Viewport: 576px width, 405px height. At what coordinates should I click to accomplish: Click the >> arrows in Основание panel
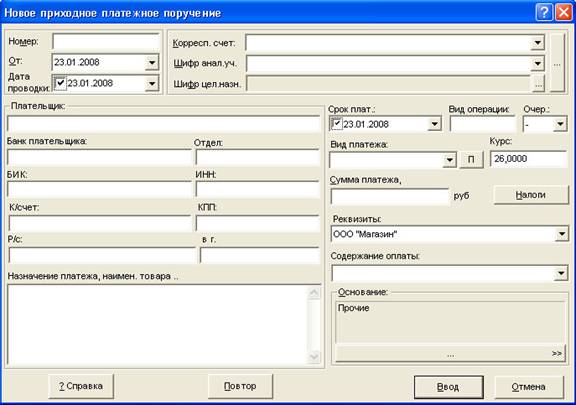pos(557,353)
